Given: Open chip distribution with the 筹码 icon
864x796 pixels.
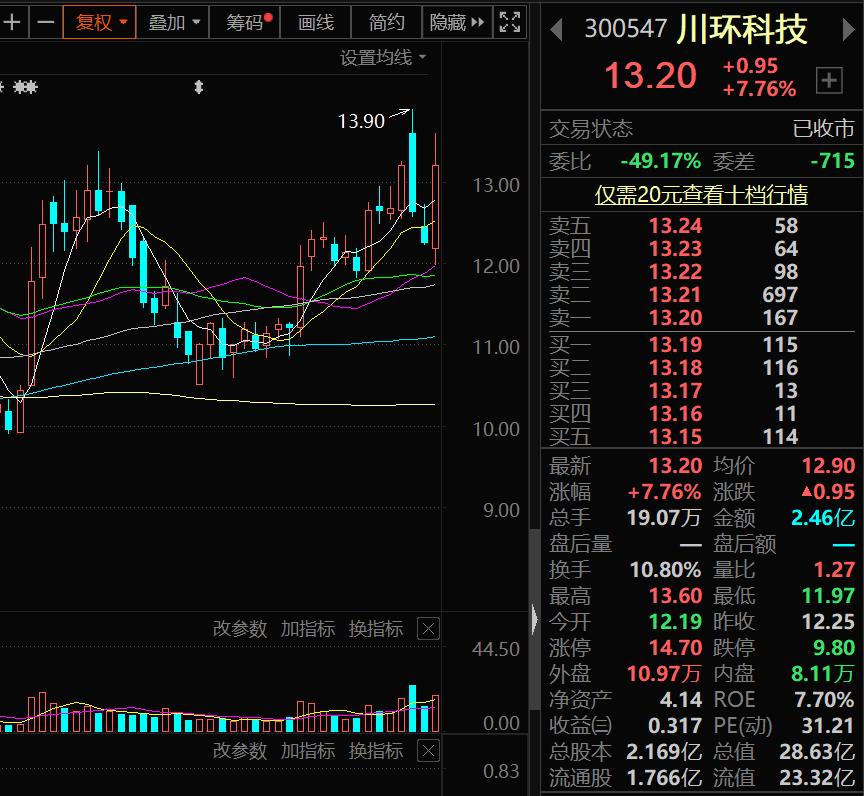Looking at the screenshot, I should (x=243, y=21).
